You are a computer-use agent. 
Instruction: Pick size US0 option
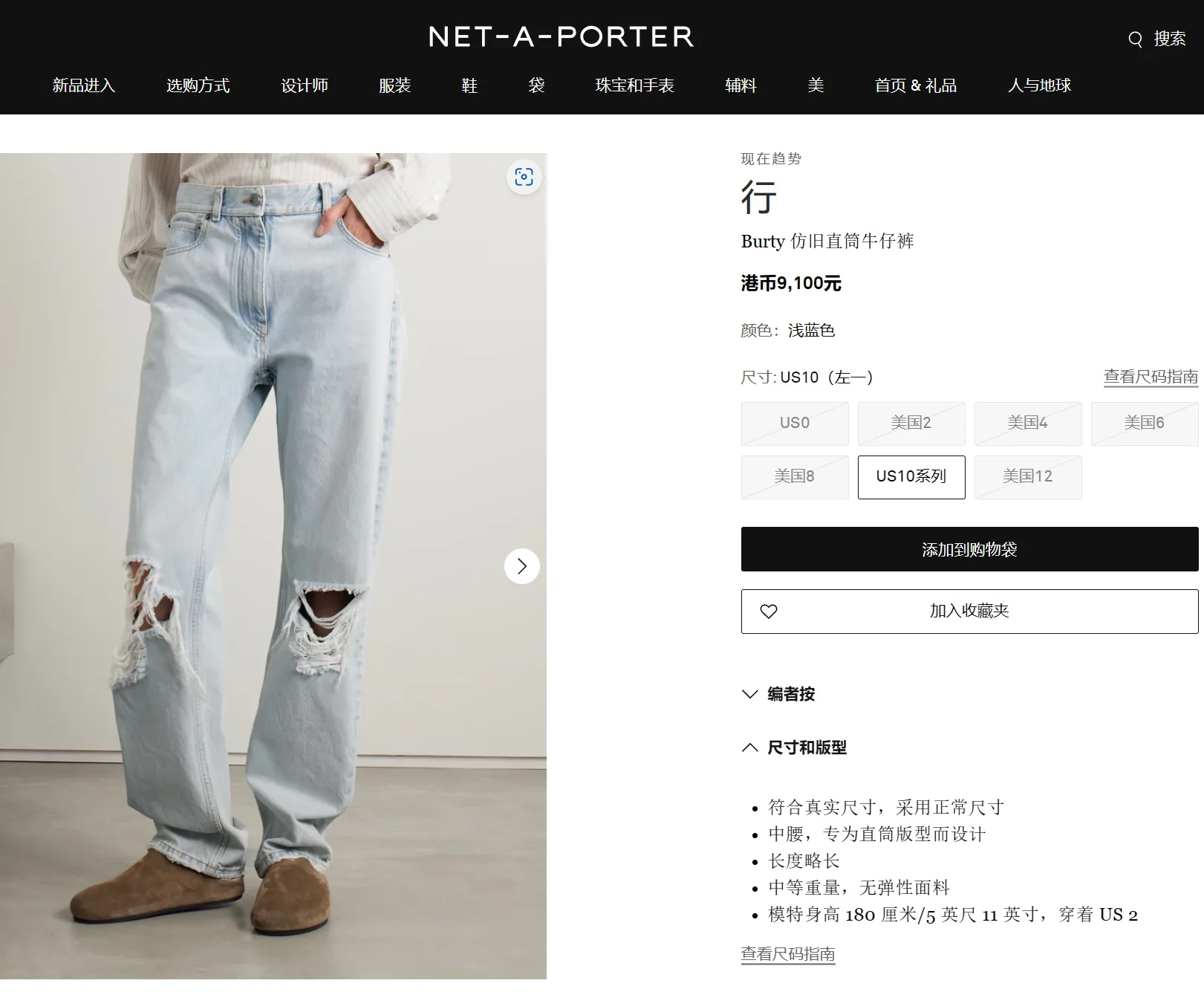pos(795,424)
